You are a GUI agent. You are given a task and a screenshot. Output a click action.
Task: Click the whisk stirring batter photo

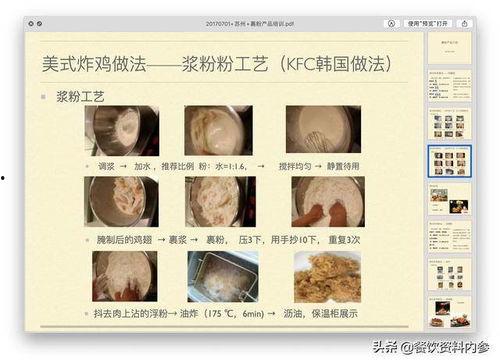323,129
